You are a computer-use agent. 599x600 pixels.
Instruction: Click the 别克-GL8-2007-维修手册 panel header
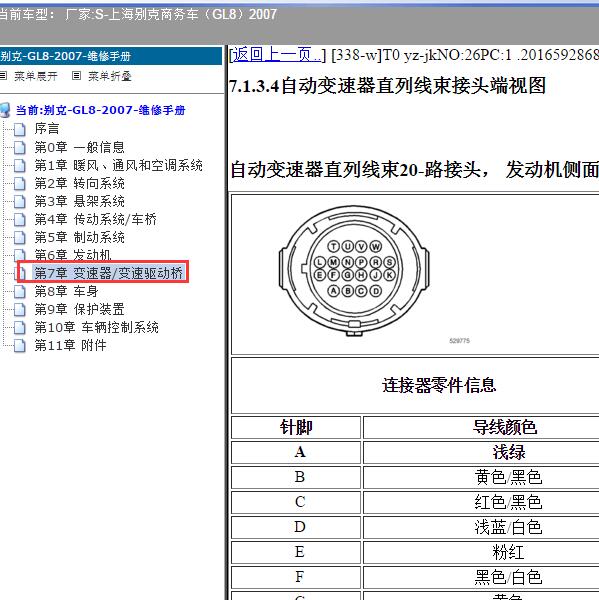111,56
